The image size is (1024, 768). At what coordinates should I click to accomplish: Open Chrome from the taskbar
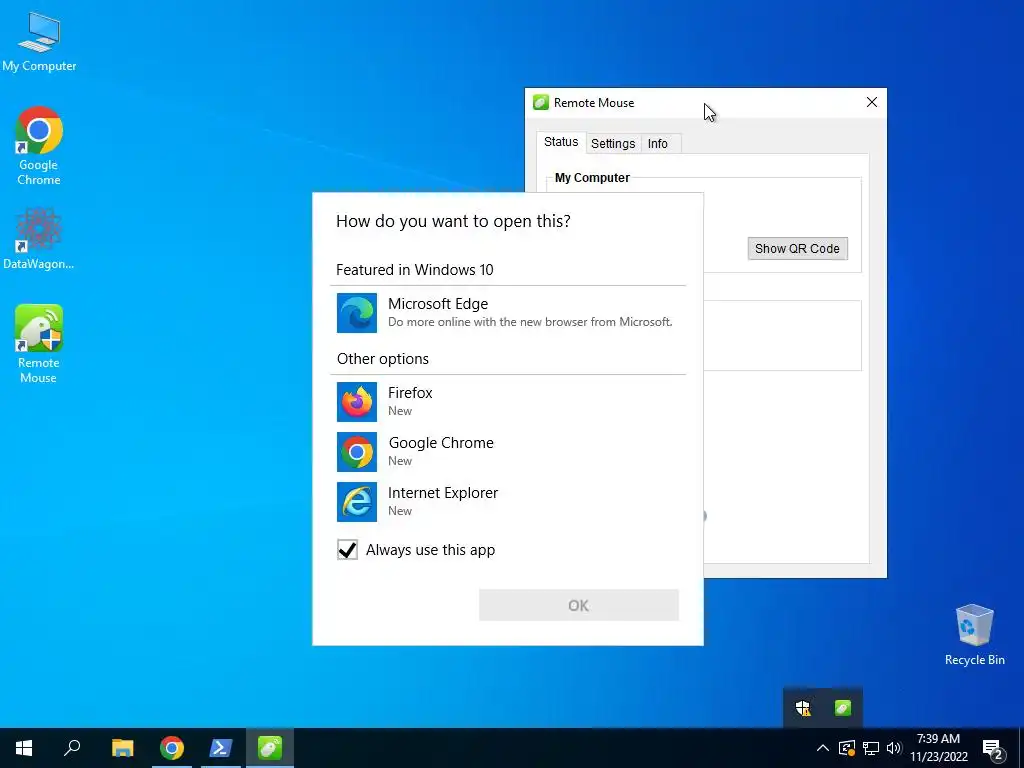pos(172,748)
